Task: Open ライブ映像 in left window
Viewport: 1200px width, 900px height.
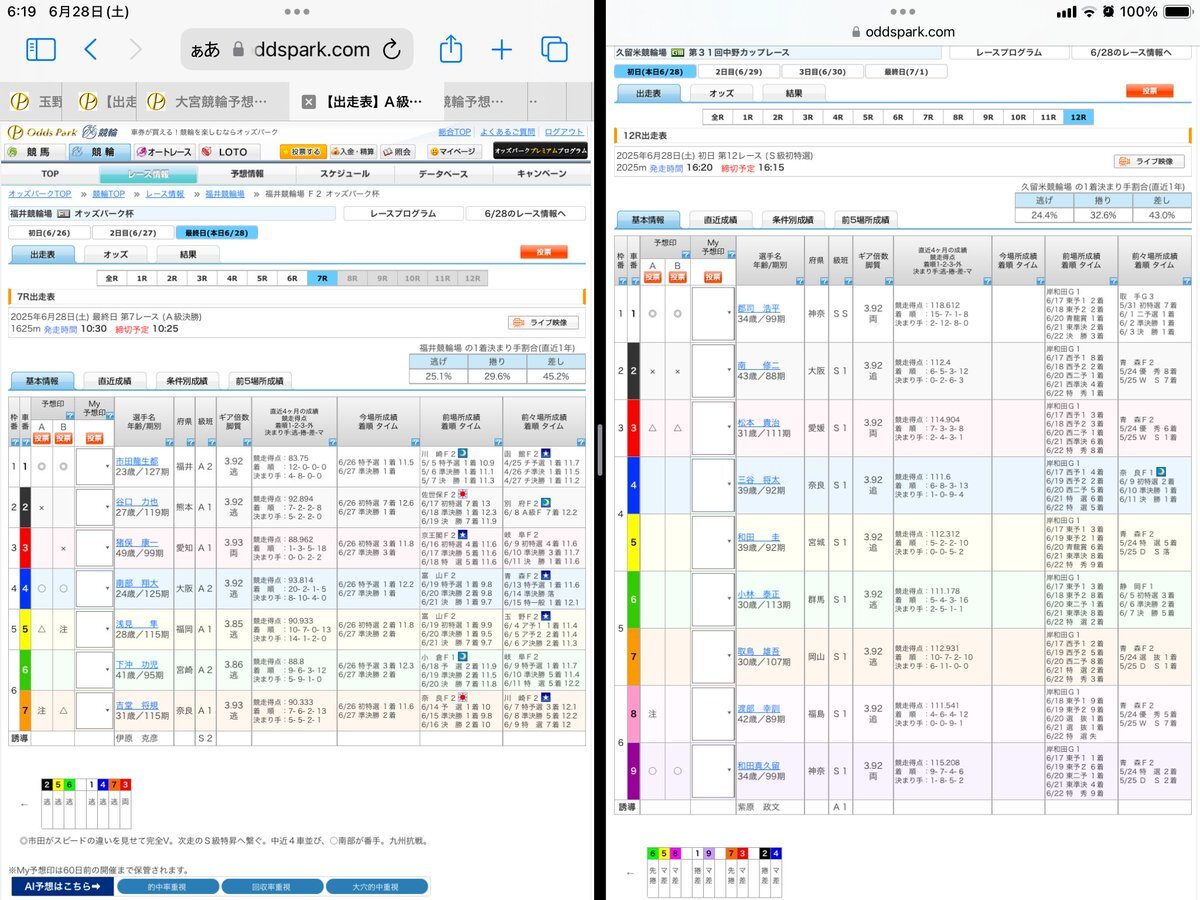Action: pos(543,322)
